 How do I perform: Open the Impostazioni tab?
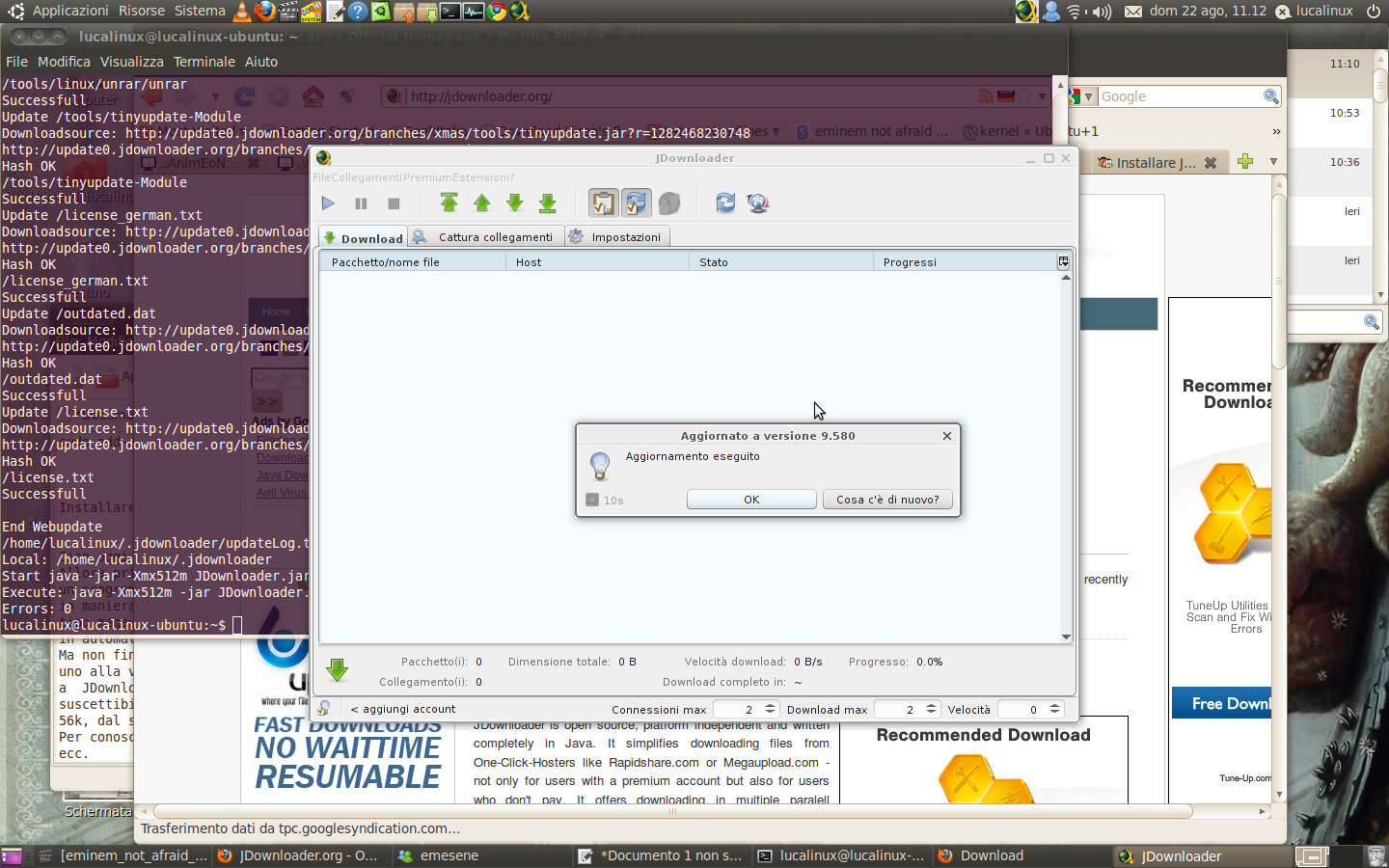(x=616, y=237)
